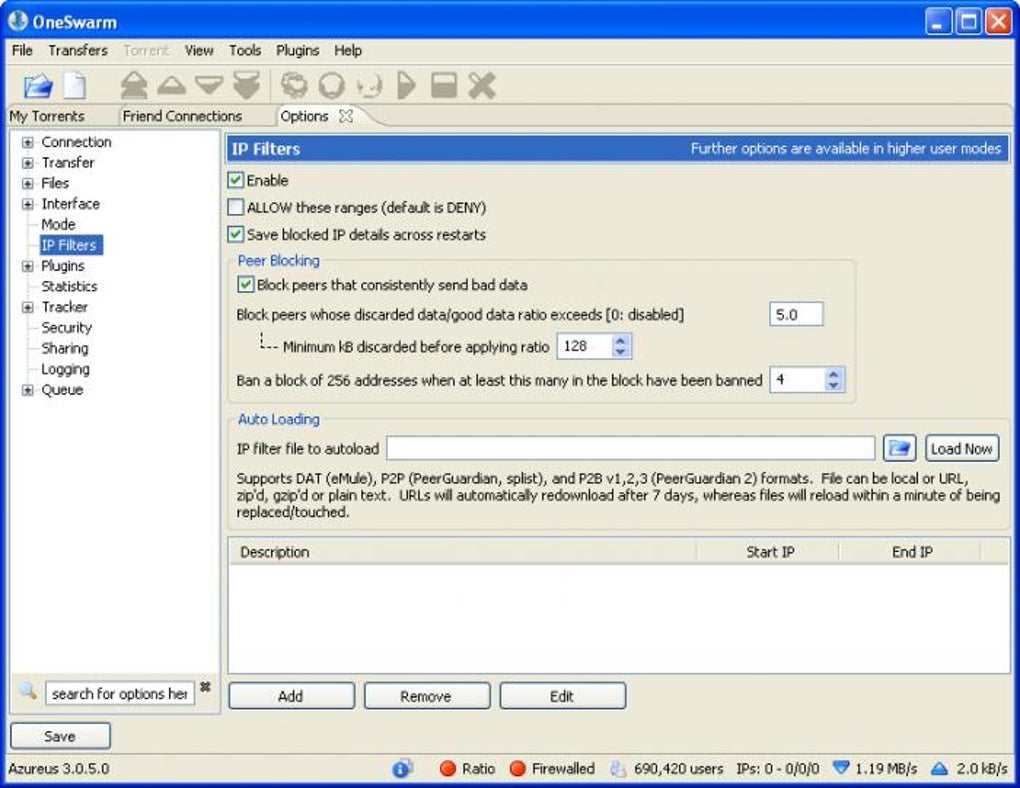This screenshot has width=1020, height=788.
Task: Increase minimum kB discarded value
Action: point(621,340)
